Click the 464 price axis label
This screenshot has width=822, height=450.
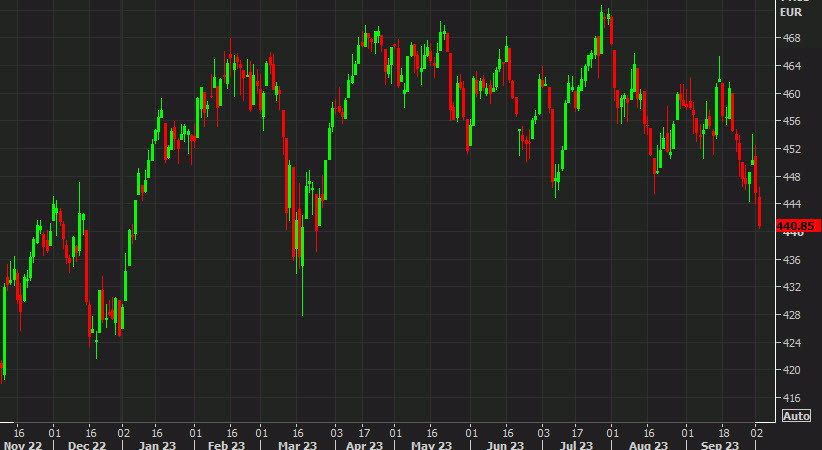[792, 66]
